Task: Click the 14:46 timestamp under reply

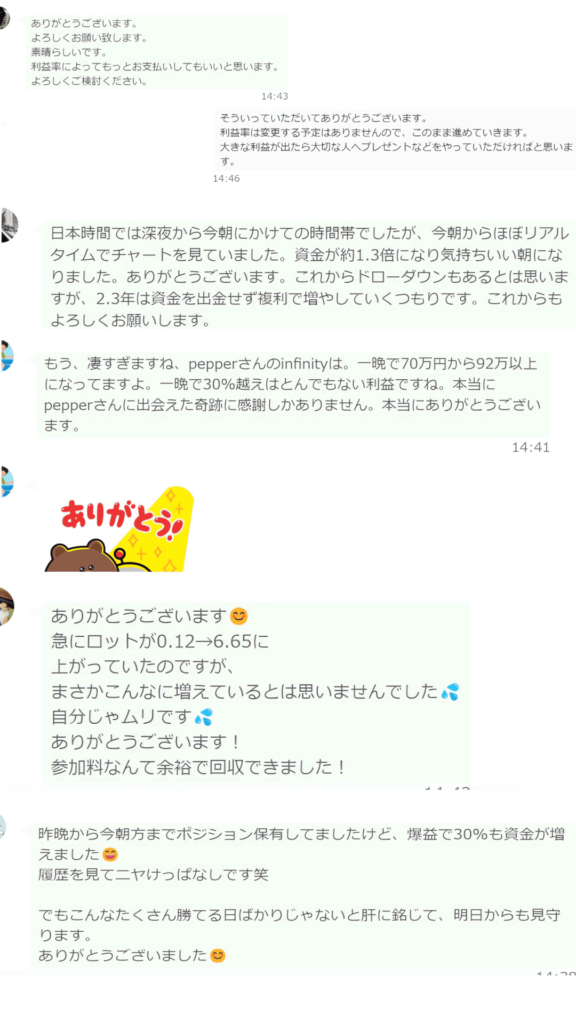Action: pyautogui.click(x=226, y=178)
